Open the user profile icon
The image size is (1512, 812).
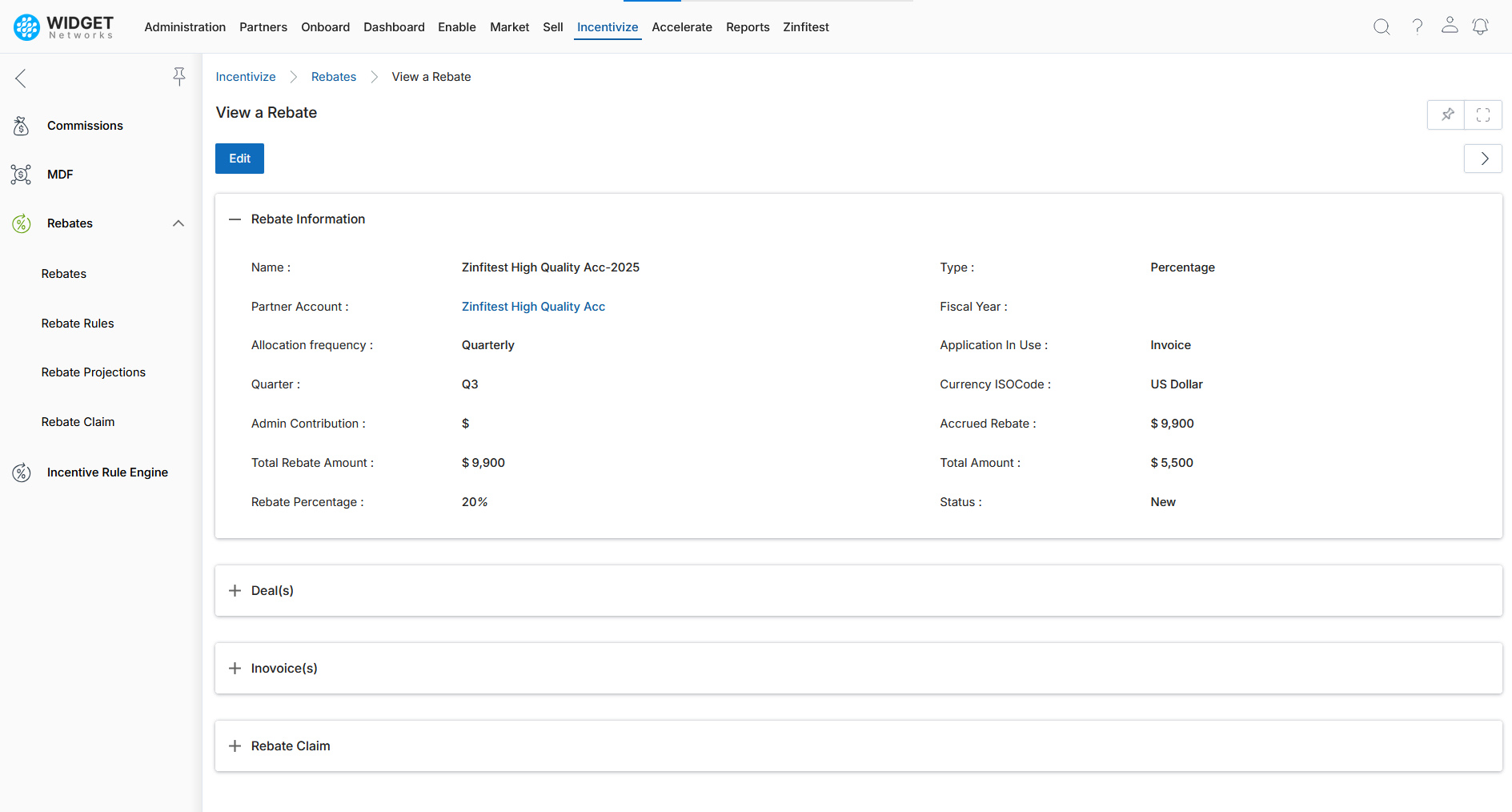pyautogui.click(x=1450, y=26)
